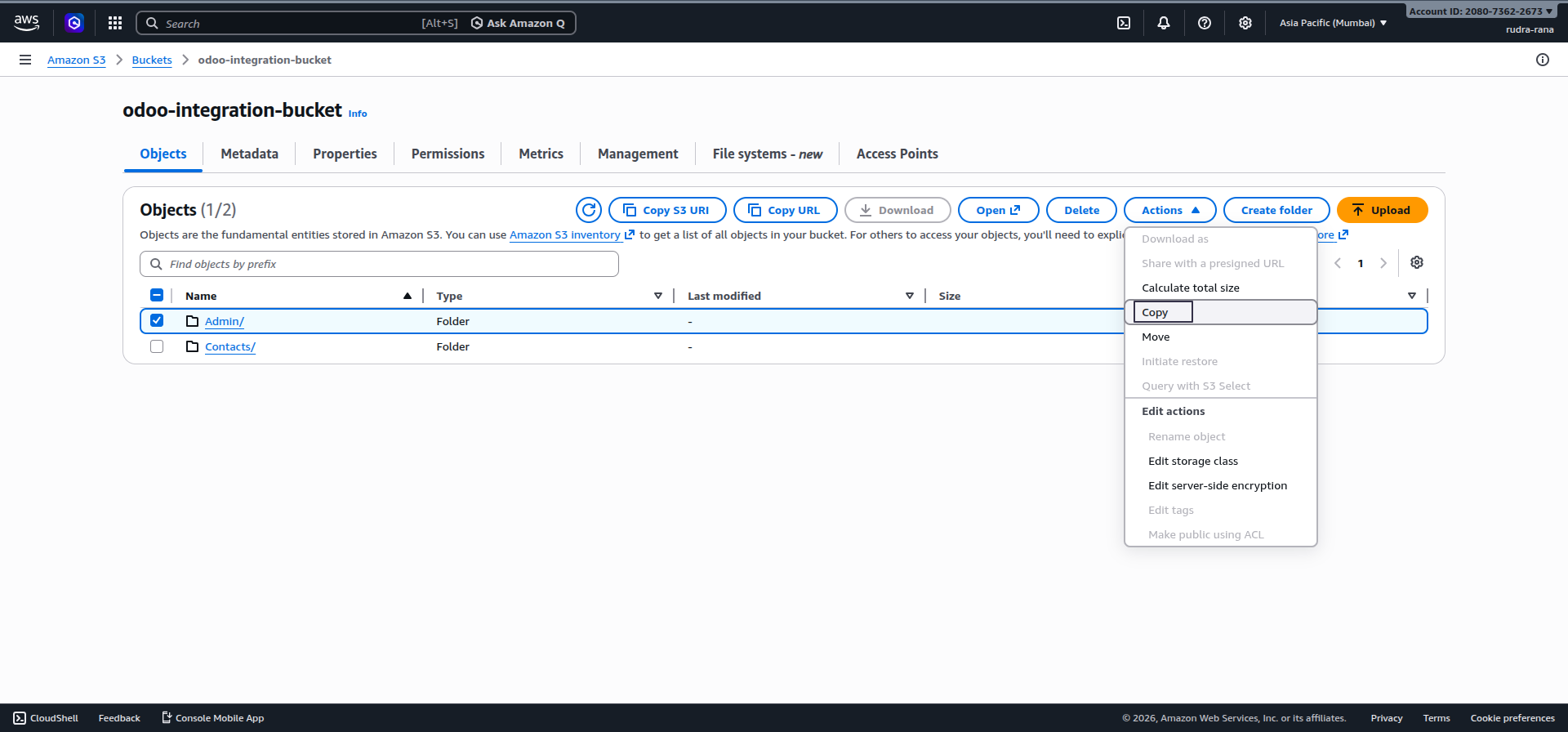The width and height of the screenshot is (1568, 732).
Task: Open the Asia Pacific (Mumbai) region selector
Action: (1333, 23)
